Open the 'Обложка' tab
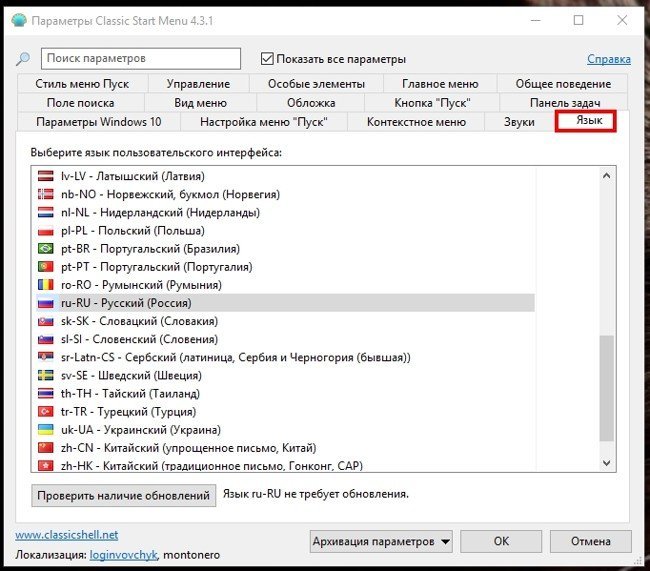650x571 pixels. coord(311,102)
